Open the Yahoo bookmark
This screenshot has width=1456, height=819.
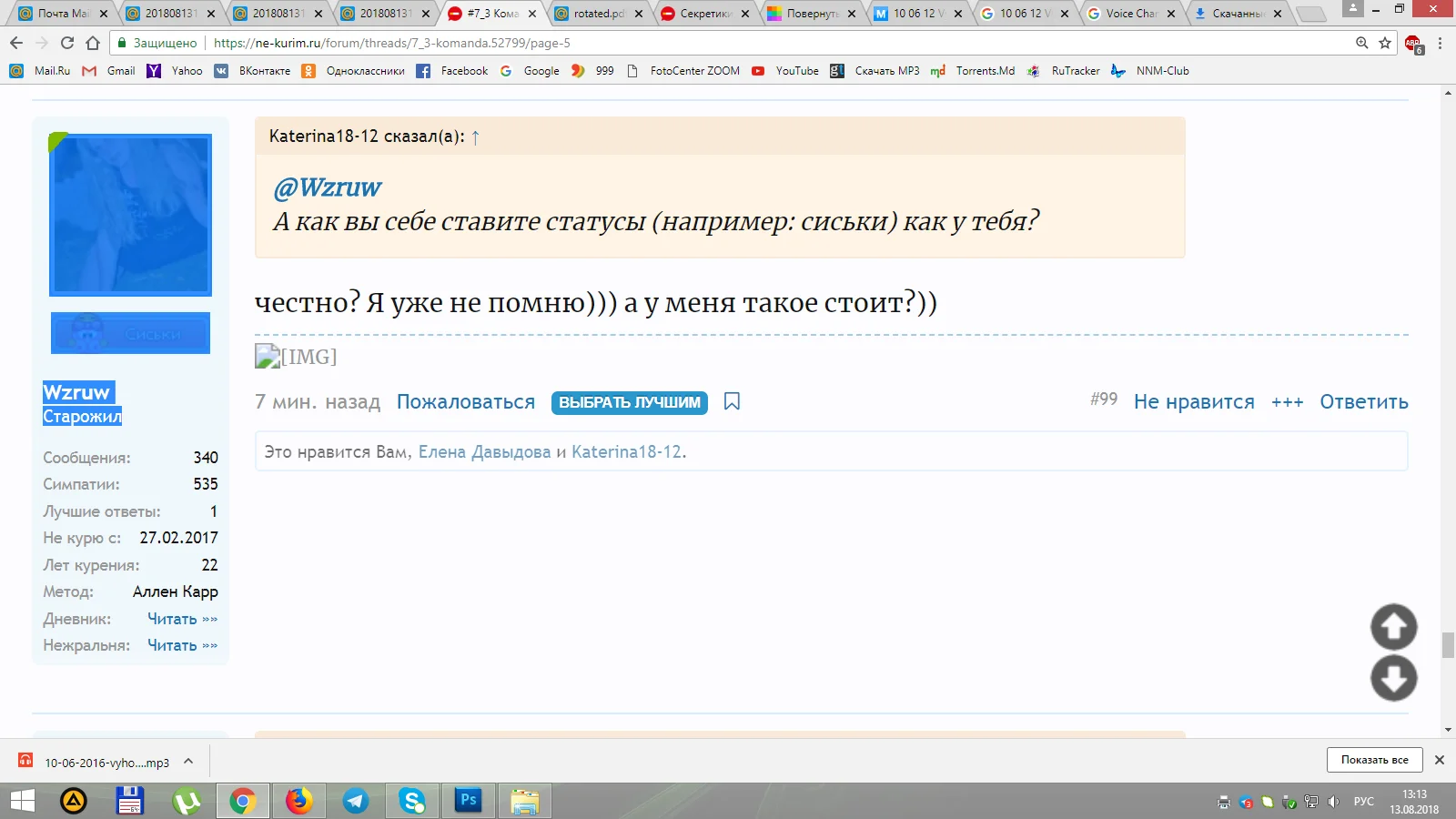(175, 71)
